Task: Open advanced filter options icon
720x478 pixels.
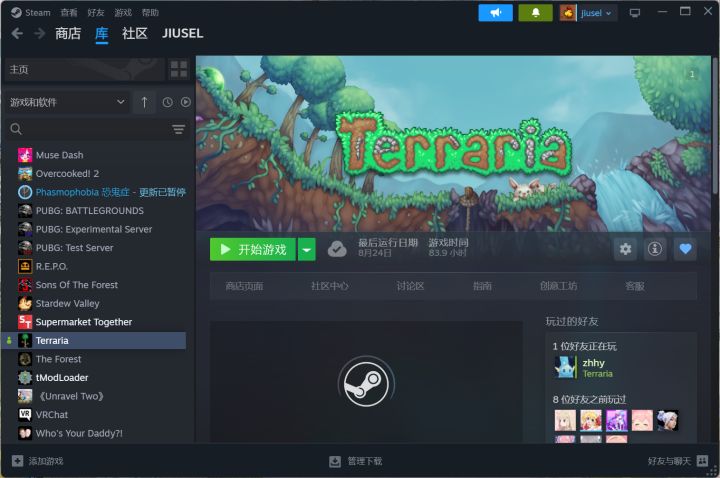Action: (x=179, y=129)
